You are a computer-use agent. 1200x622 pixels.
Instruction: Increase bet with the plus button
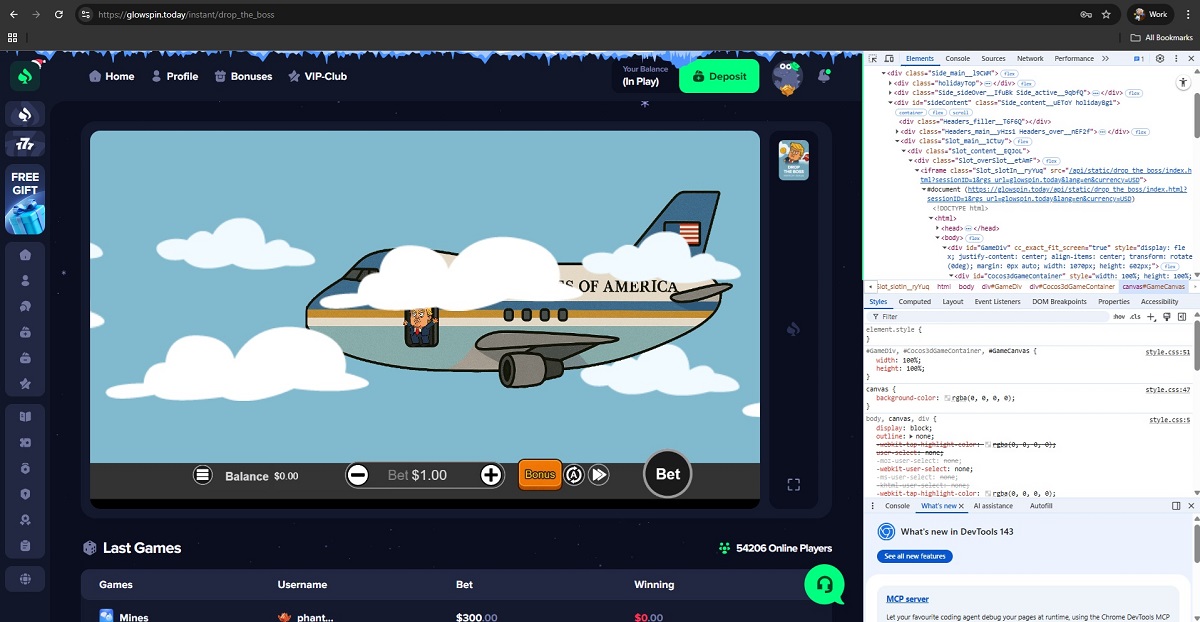pyautogui.click(x=491, y=475)
